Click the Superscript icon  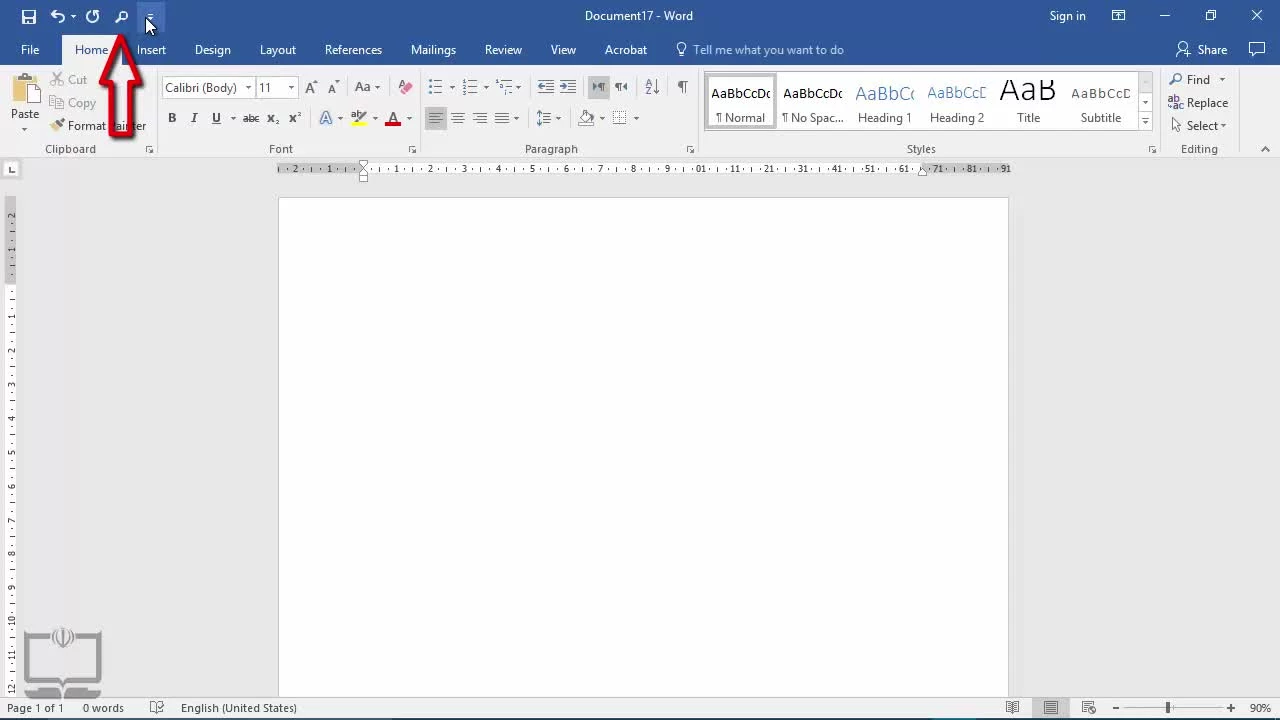(x=295, y=118)
